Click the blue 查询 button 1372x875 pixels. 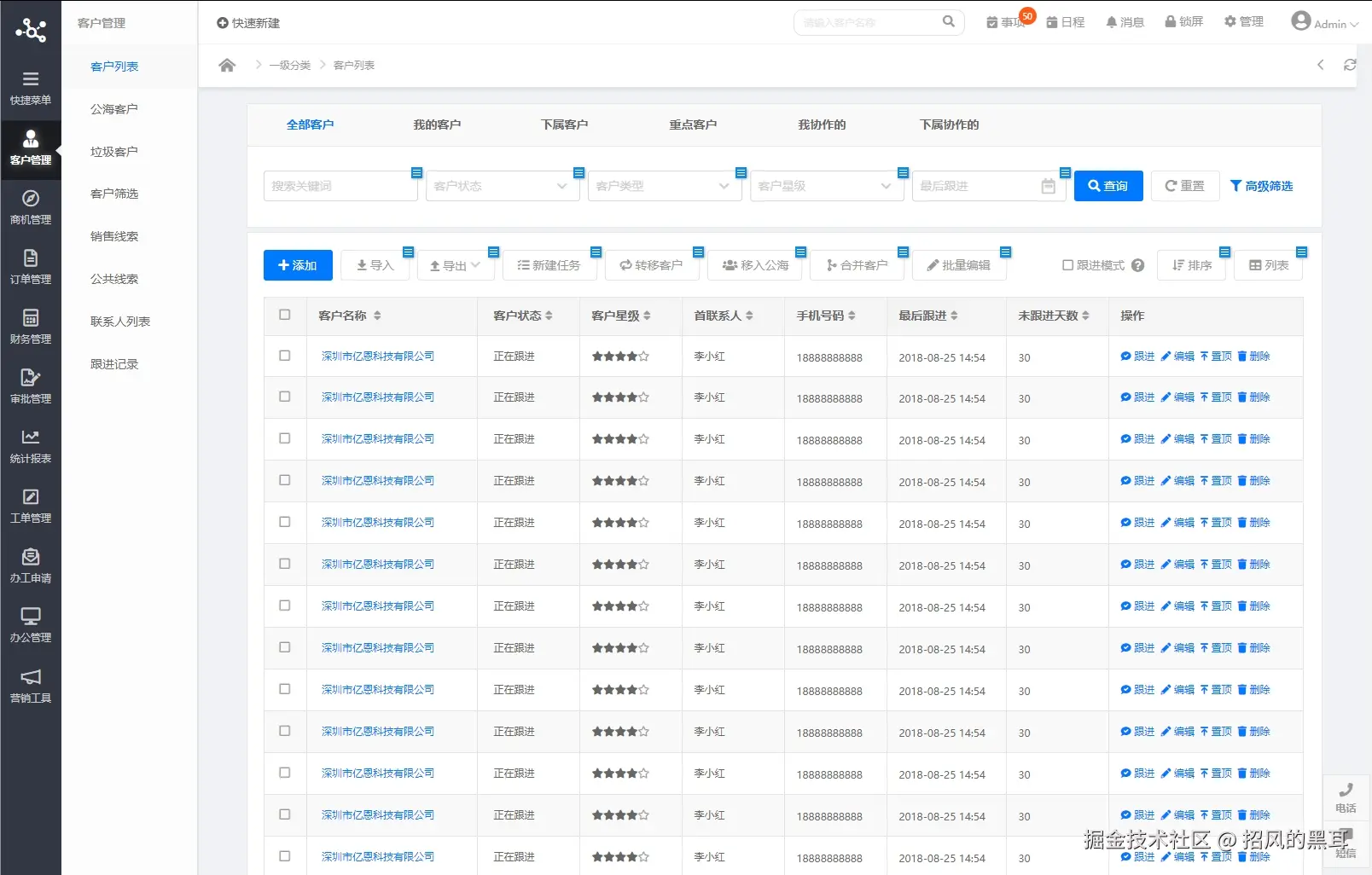tap(1108, 186)
